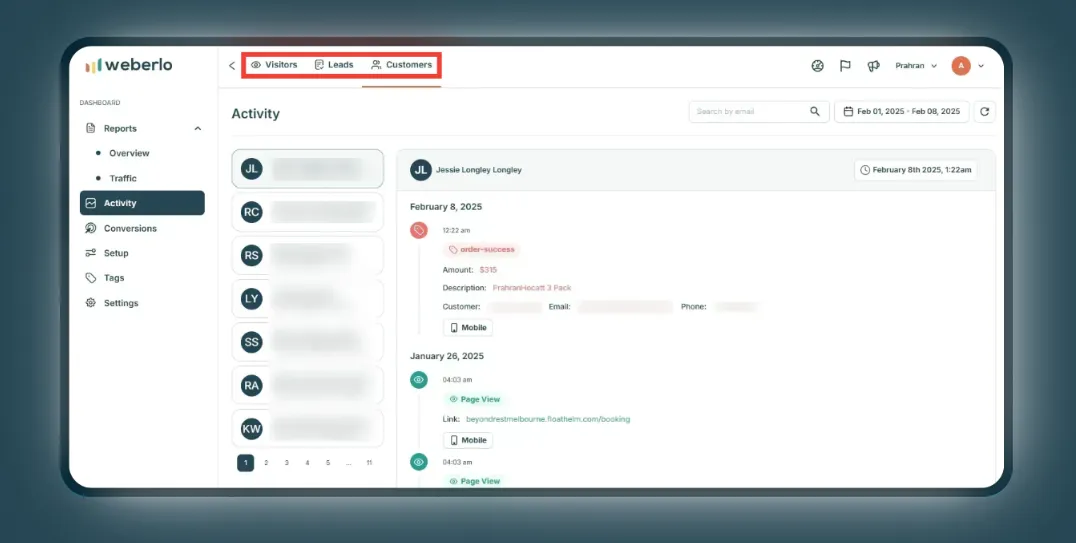This screenshot has width=1076, height=543.
Task: Click the February 8th 2025, 1:22am timestamp badge
Action: (x=916, y=170)
